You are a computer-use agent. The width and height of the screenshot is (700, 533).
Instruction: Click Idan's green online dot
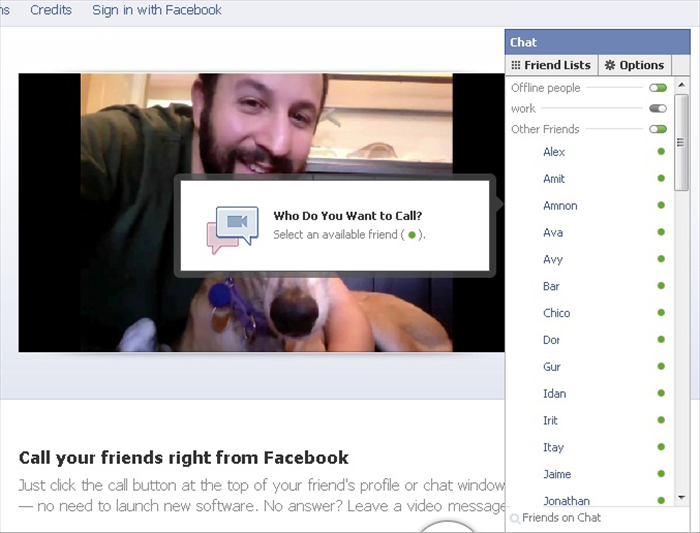(x=661, y=393)
